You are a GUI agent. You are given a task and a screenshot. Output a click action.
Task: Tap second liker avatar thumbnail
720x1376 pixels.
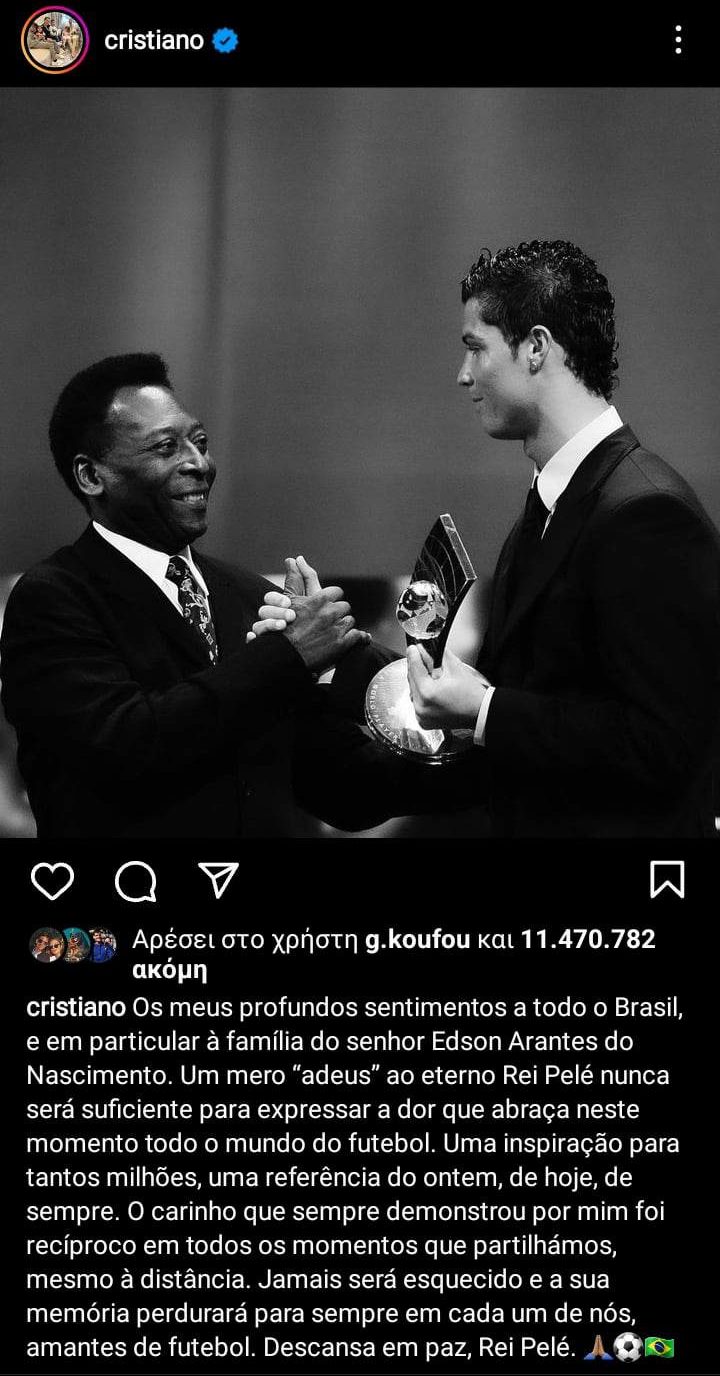tap(74, 945)
